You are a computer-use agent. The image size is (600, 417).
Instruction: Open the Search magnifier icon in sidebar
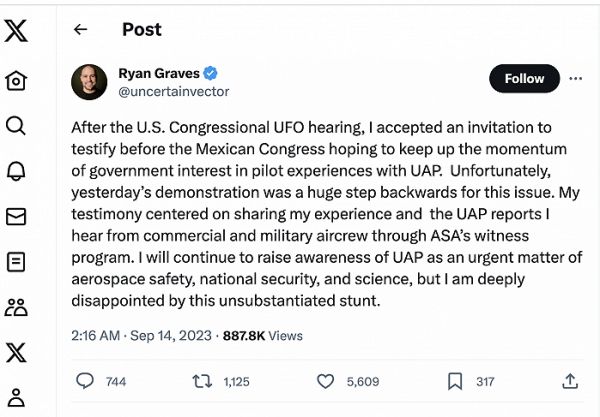(x=16, y=126)
